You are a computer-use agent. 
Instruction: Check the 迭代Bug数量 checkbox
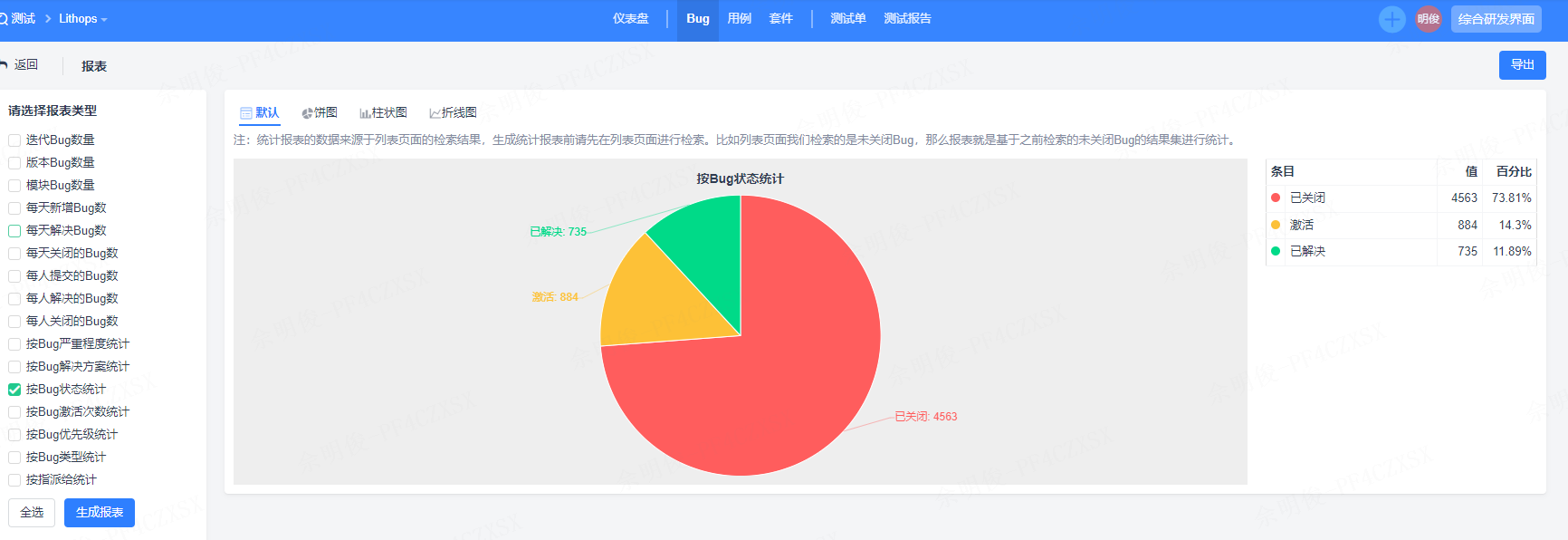(14, 140)
